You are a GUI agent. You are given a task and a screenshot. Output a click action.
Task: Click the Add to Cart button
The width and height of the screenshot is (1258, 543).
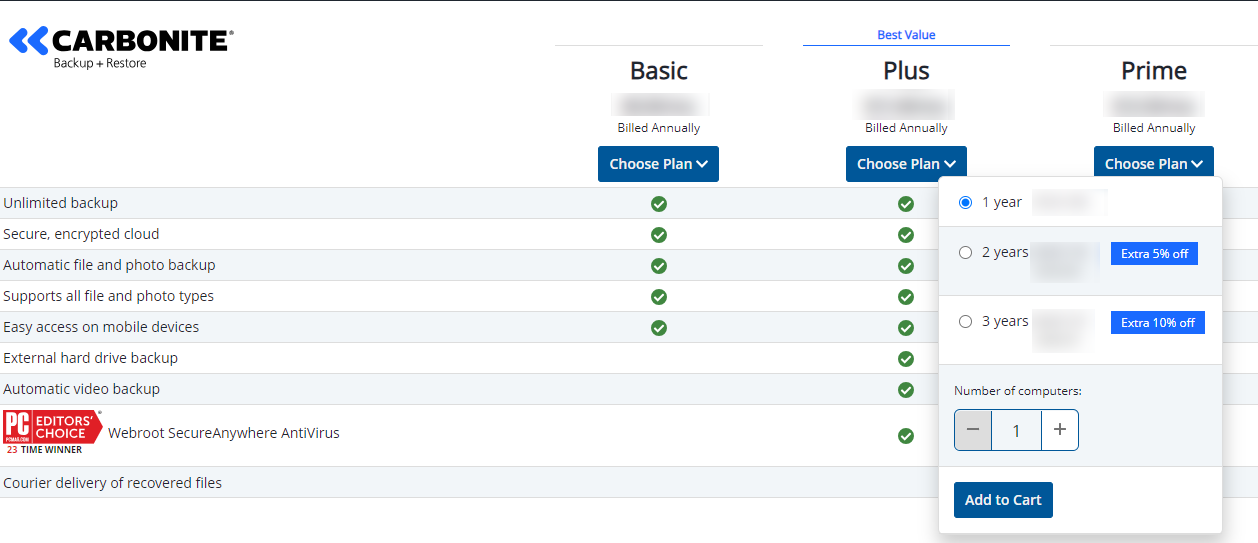pyautogui.click(x=1003, y=500)
